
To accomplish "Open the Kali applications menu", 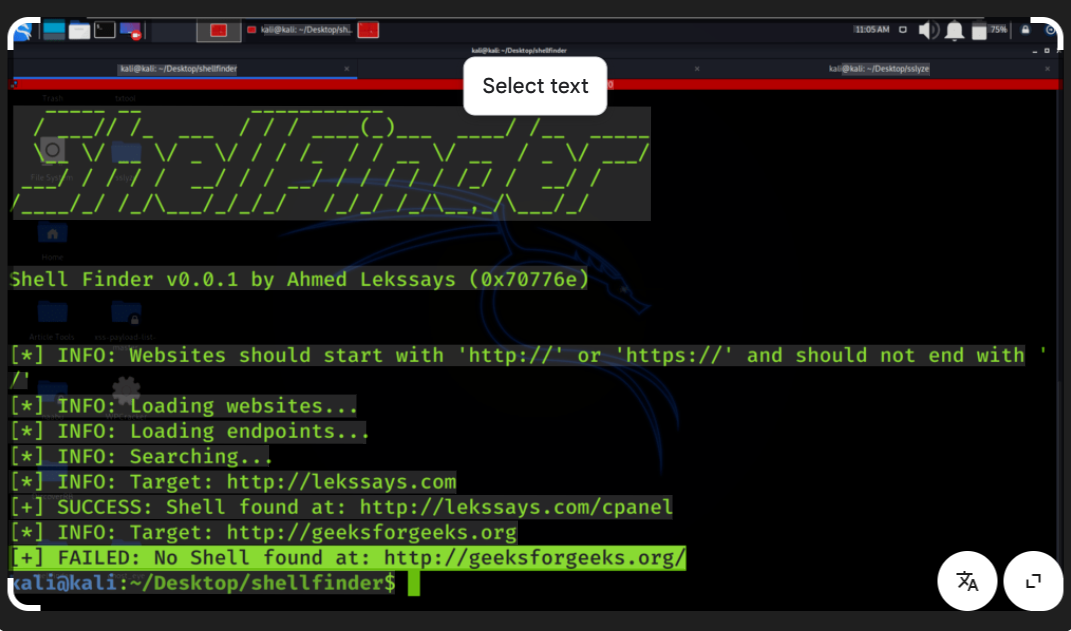I will (x=24, y=31).
